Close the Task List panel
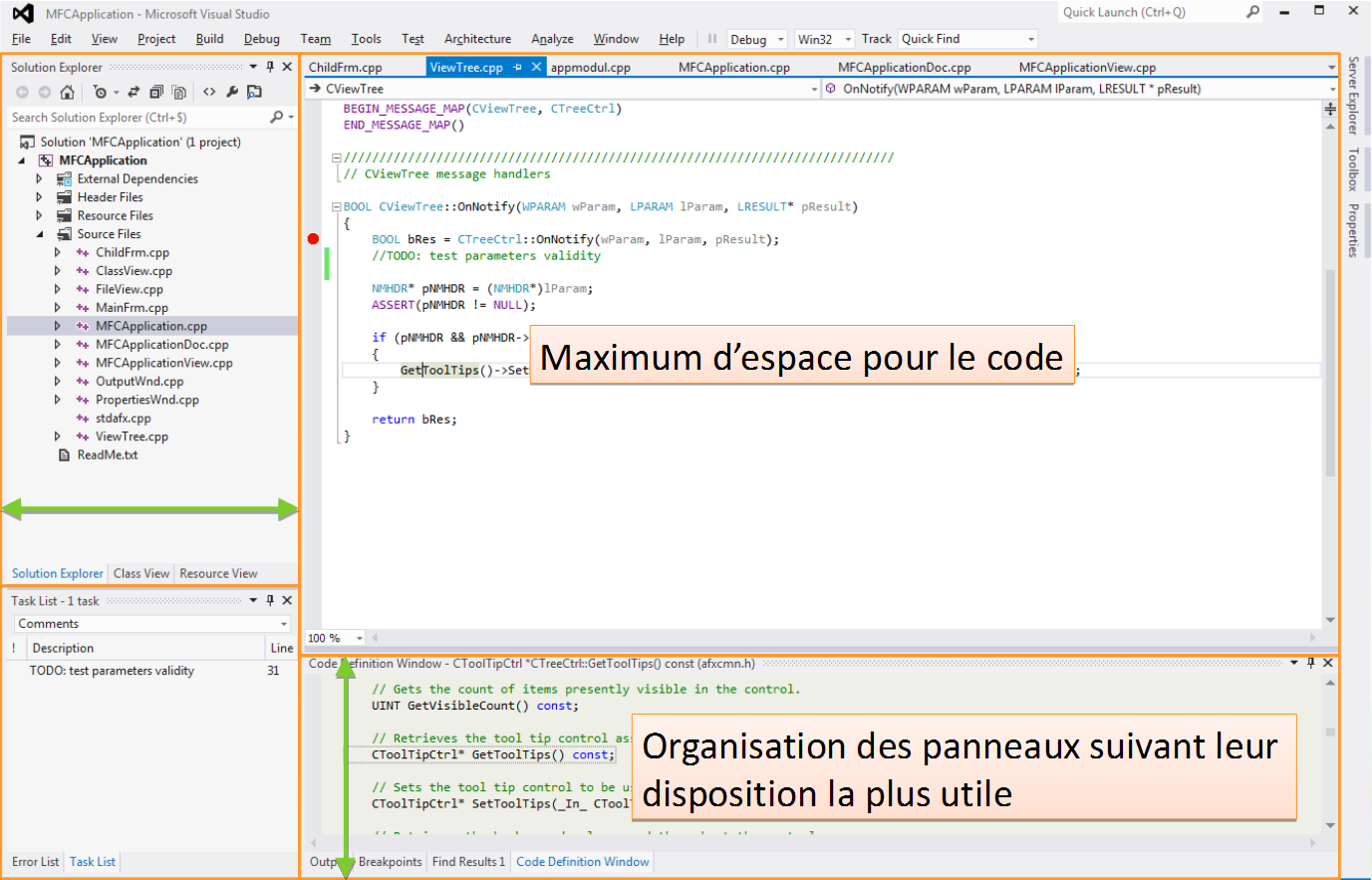The image size is (1372, 880). click(287, 600)
